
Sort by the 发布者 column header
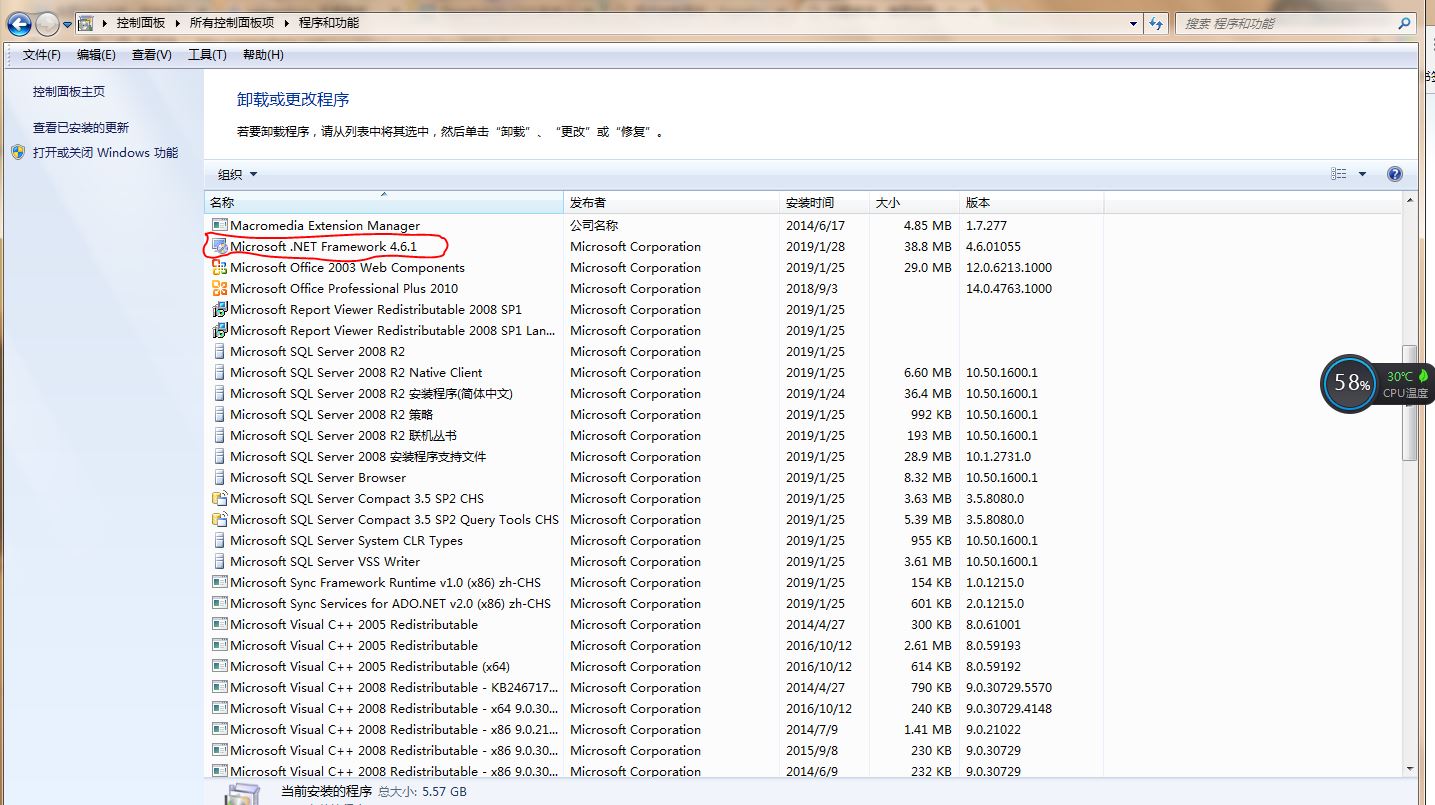coord(672,203)
